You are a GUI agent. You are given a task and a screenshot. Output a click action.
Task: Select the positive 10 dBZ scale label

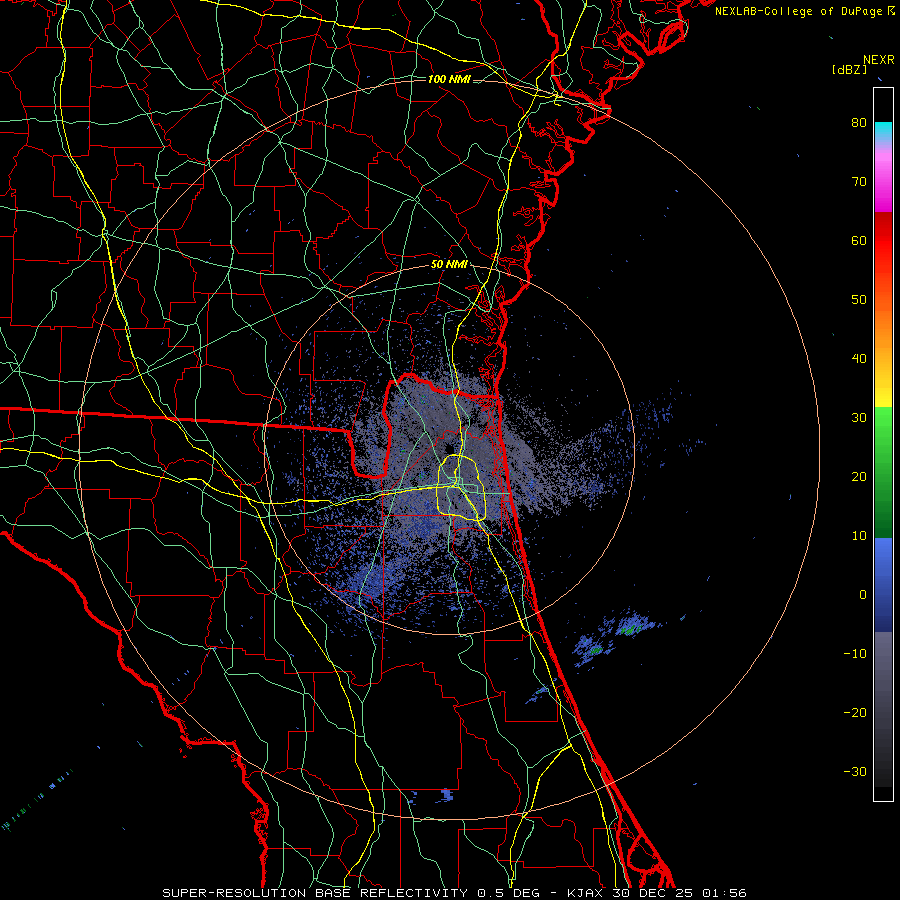859,536
